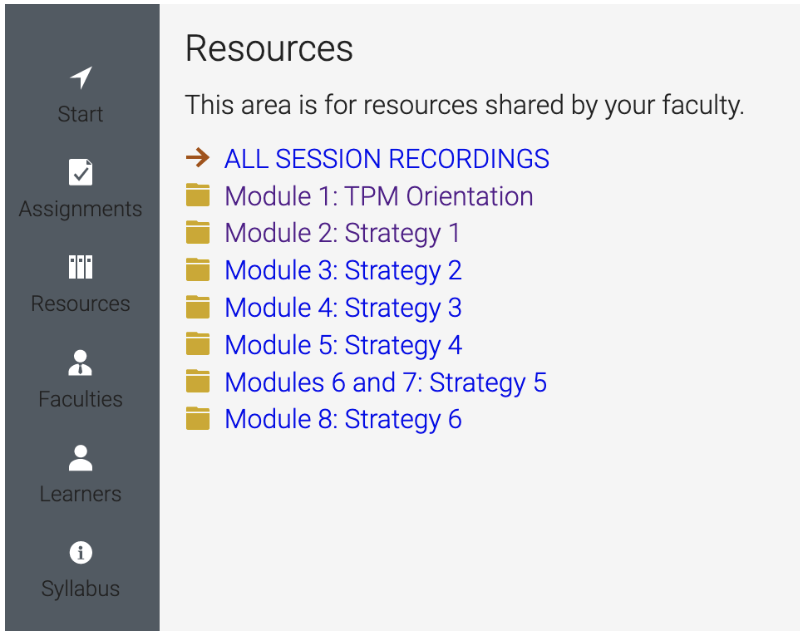Image resolution: width=800 pixels, height=636 pixels.
Task: Open the Assignments checkmark document icon
Action: tap(81, 172)
